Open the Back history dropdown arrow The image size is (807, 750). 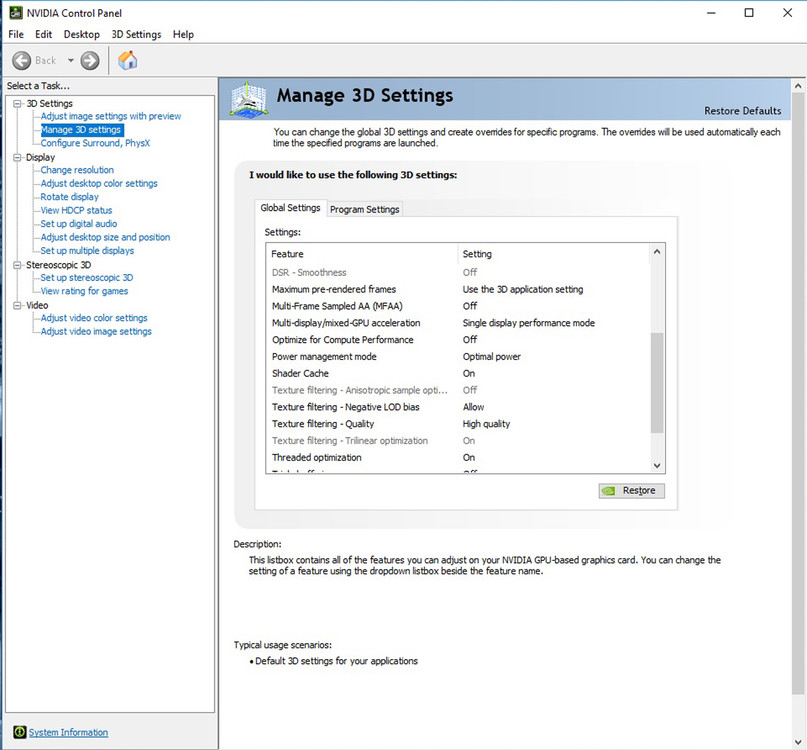[x=71, y=60]
